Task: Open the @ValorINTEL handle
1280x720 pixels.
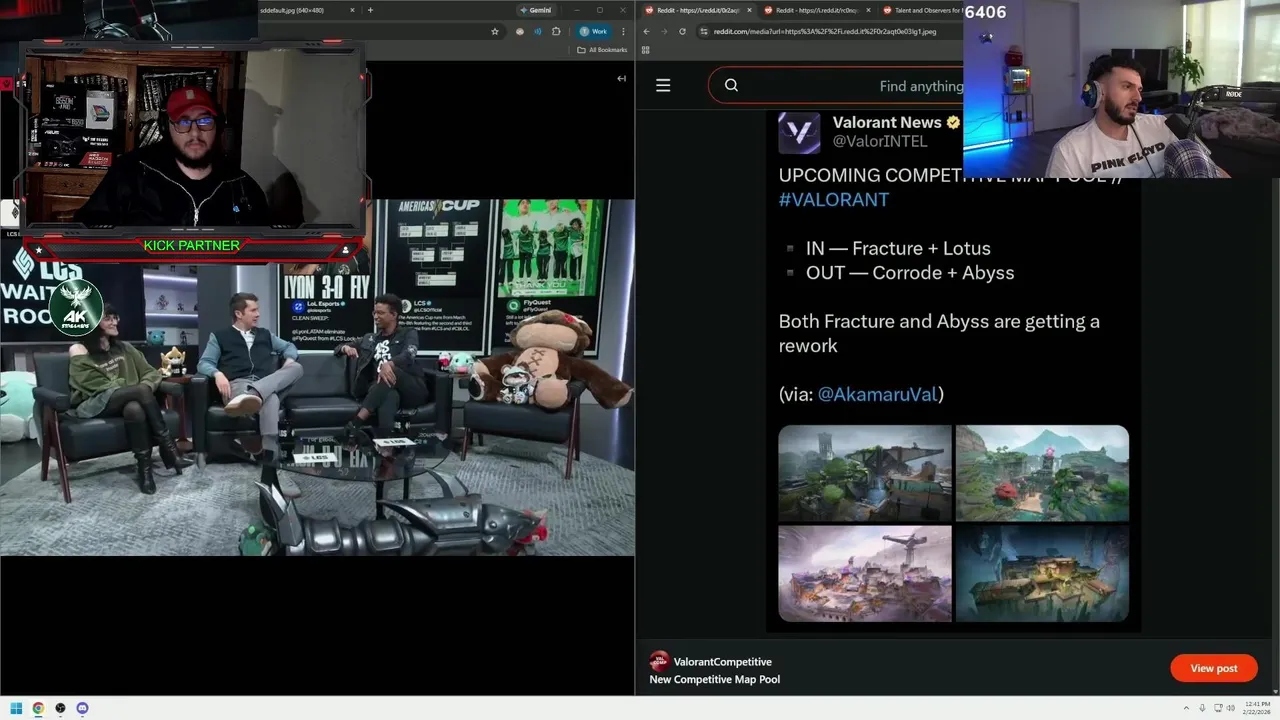Action: (880, 142)
